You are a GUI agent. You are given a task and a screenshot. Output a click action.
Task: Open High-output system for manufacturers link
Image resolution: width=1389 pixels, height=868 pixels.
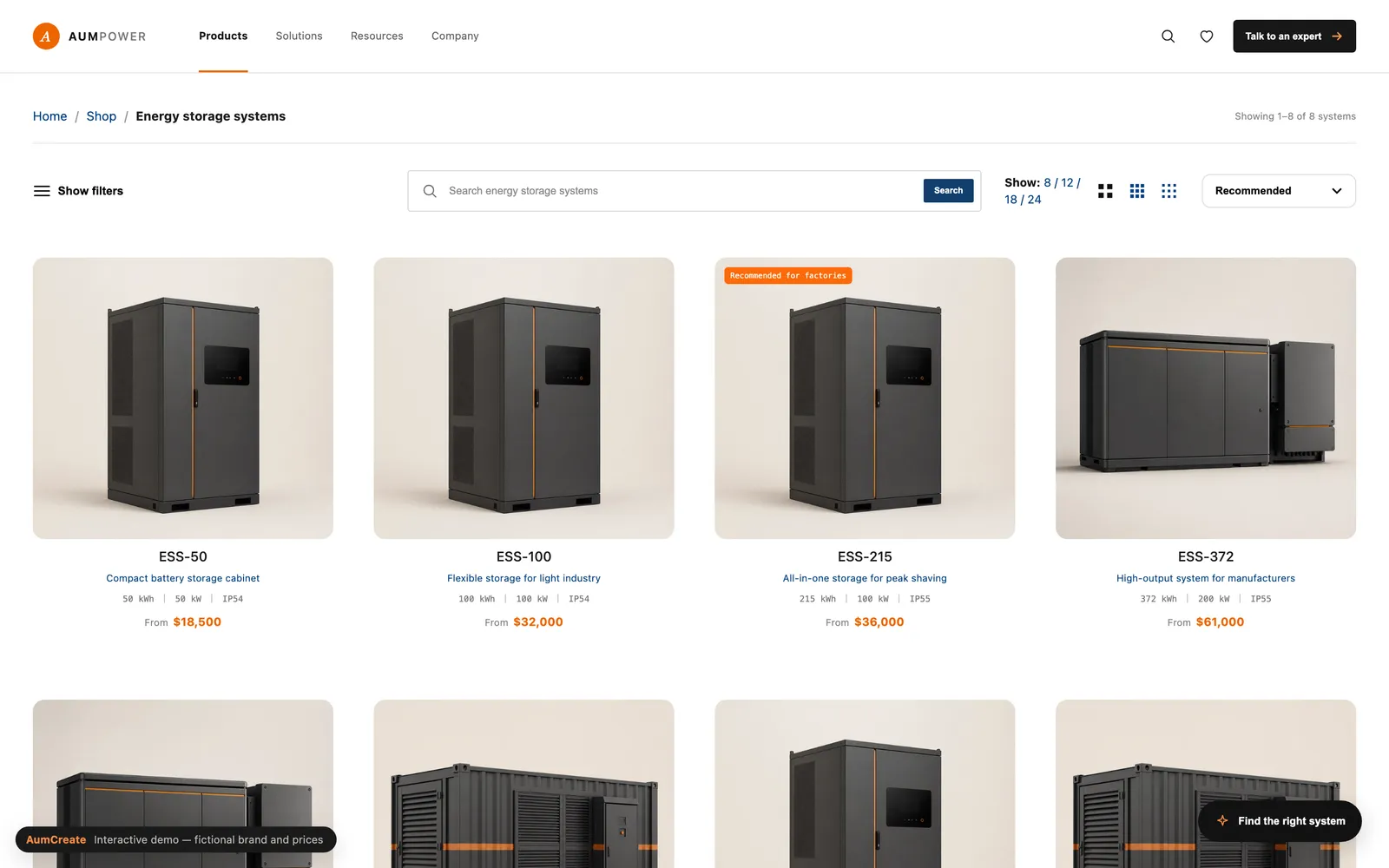point(1206,578)
